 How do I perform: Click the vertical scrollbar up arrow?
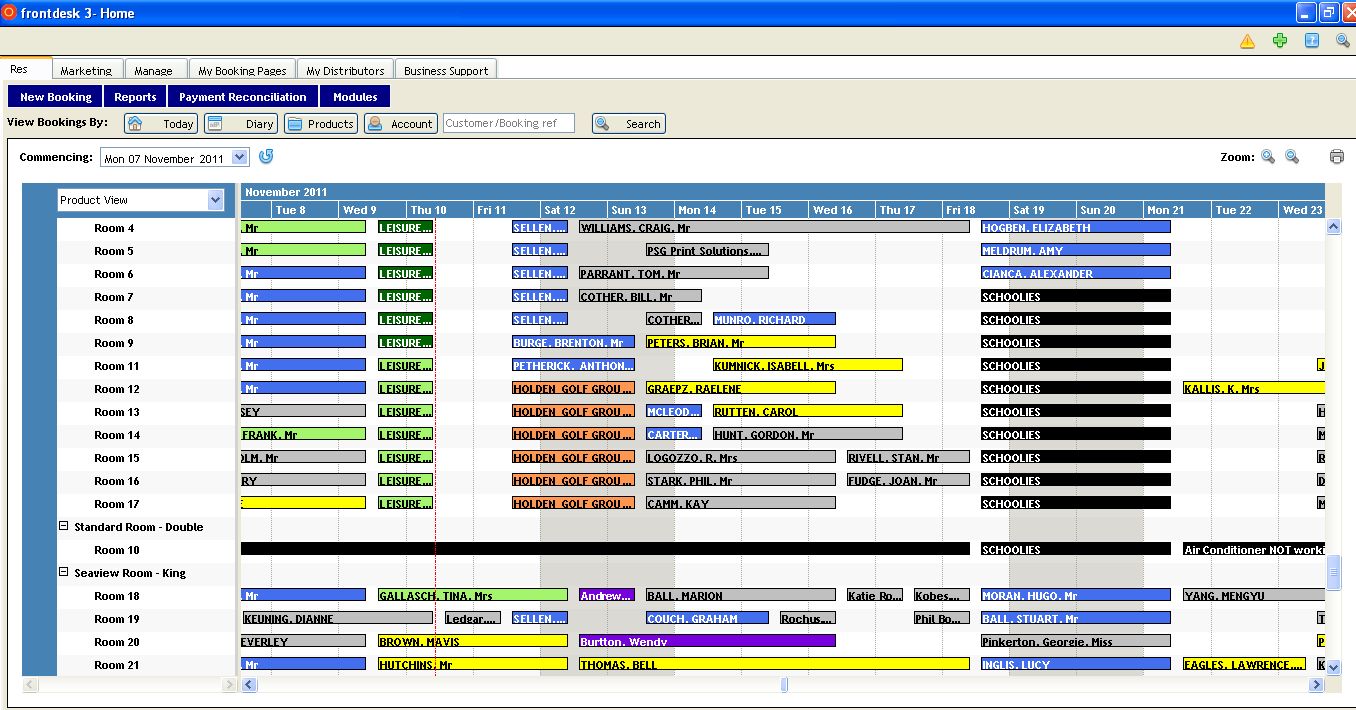pos(1333,227)
